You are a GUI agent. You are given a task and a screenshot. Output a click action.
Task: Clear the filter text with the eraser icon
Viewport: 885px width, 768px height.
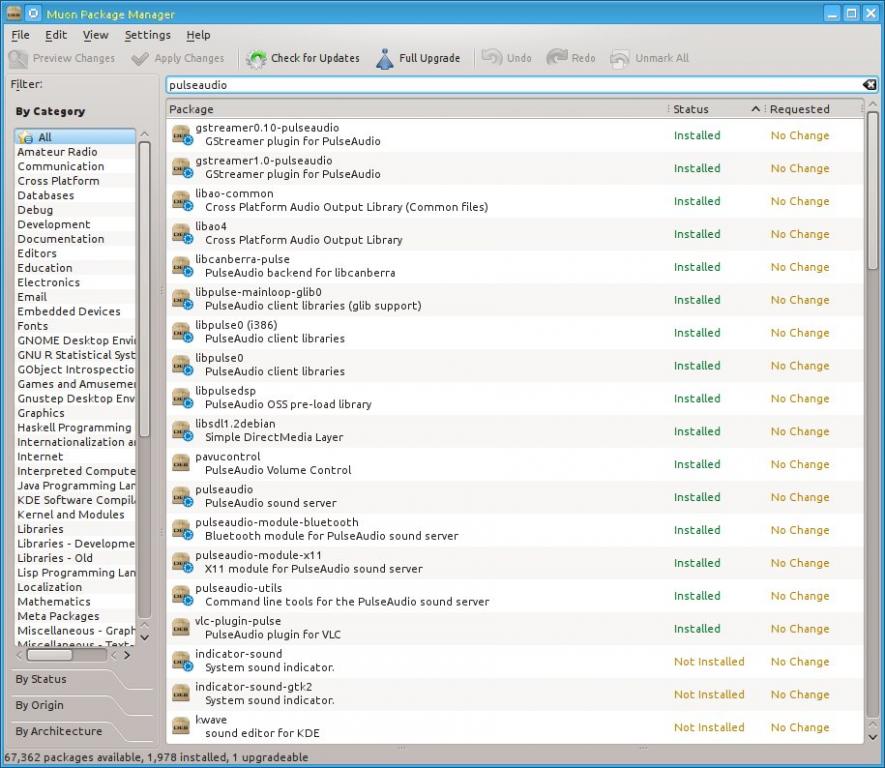(x=869, y=85)
